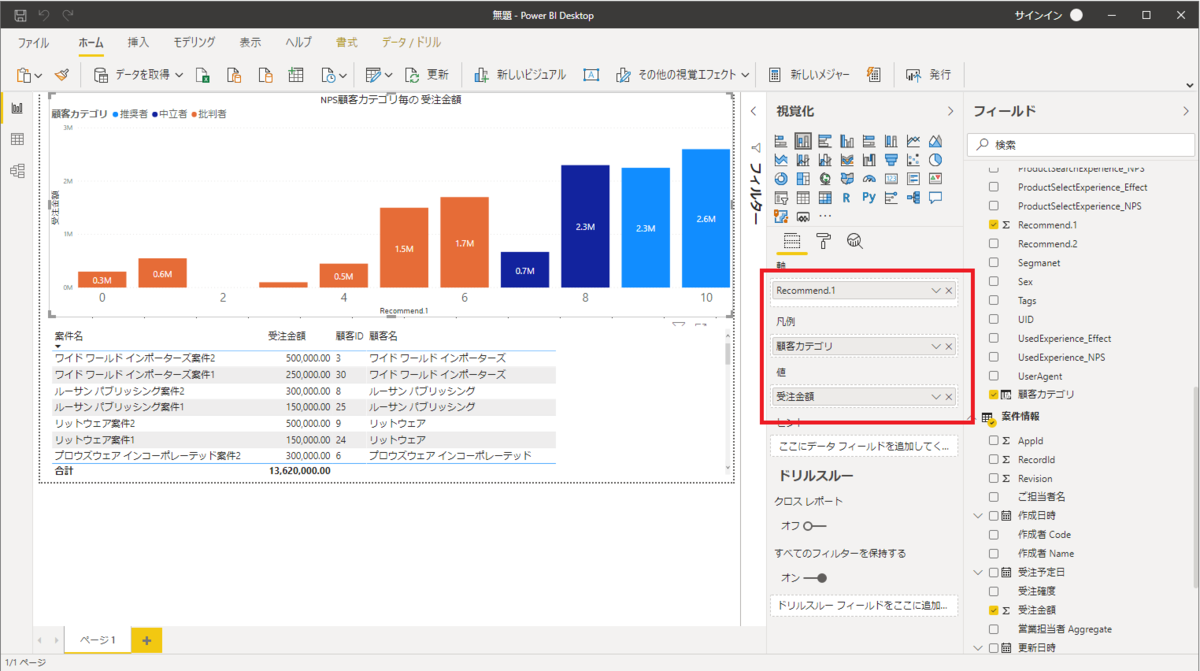The width and height of the screenshot is (1200, 671).
Task: Select the R script visual
Action: [847, 197]
